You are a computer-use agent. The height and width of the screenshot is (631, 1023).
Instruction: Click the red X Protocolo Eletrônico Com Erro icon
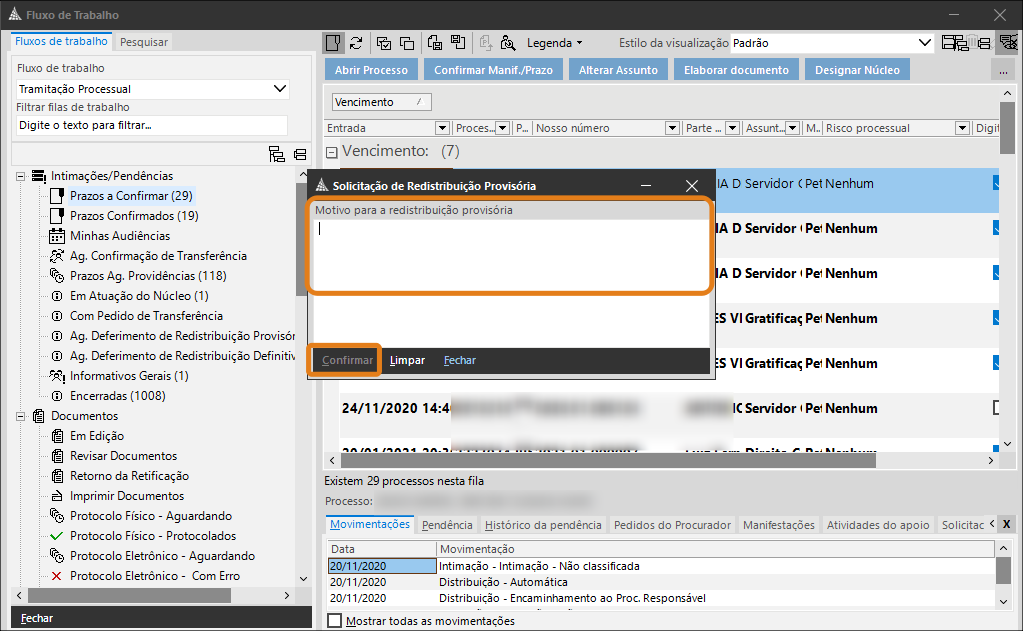[x=57, y=576]
